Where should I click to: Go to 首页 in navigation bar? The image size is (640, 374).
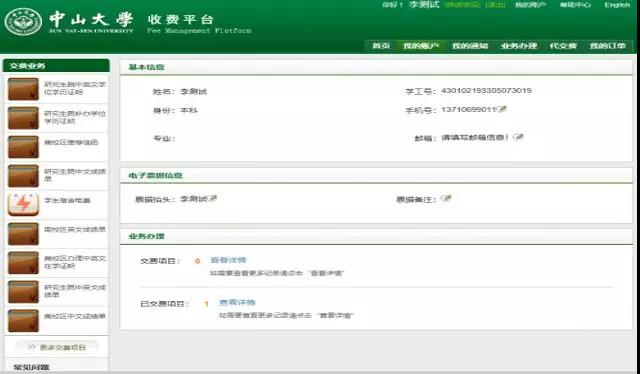tap(381, 46)
